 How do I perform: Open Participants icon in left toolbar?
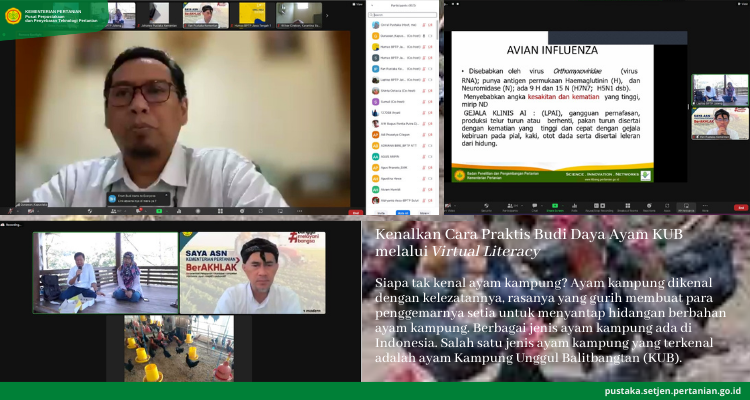point(114,211)
